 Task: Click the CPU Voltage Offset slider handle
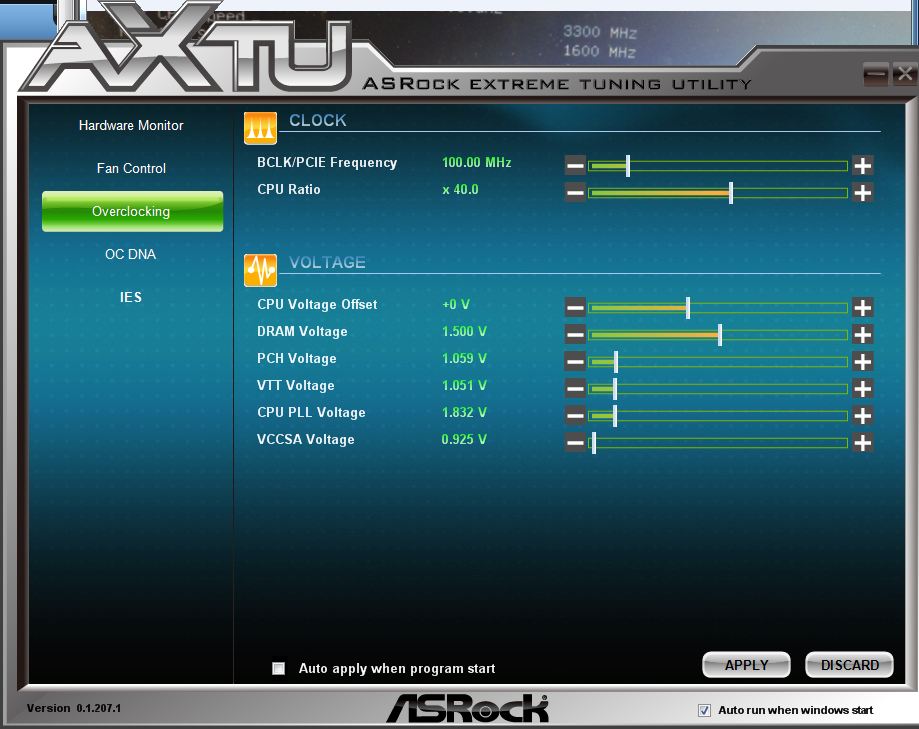688,308
